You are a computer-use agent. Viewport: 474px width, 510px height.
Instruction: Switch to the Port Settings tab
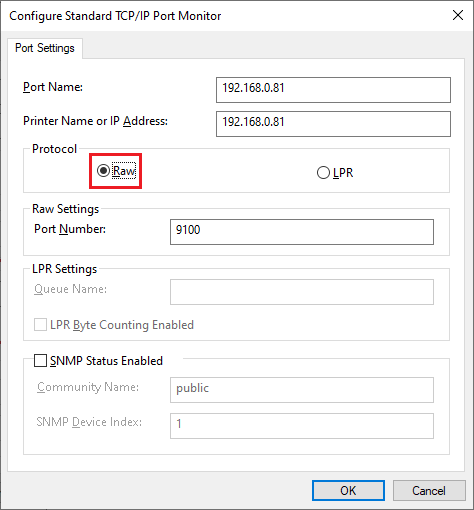[x=45, y=48]
